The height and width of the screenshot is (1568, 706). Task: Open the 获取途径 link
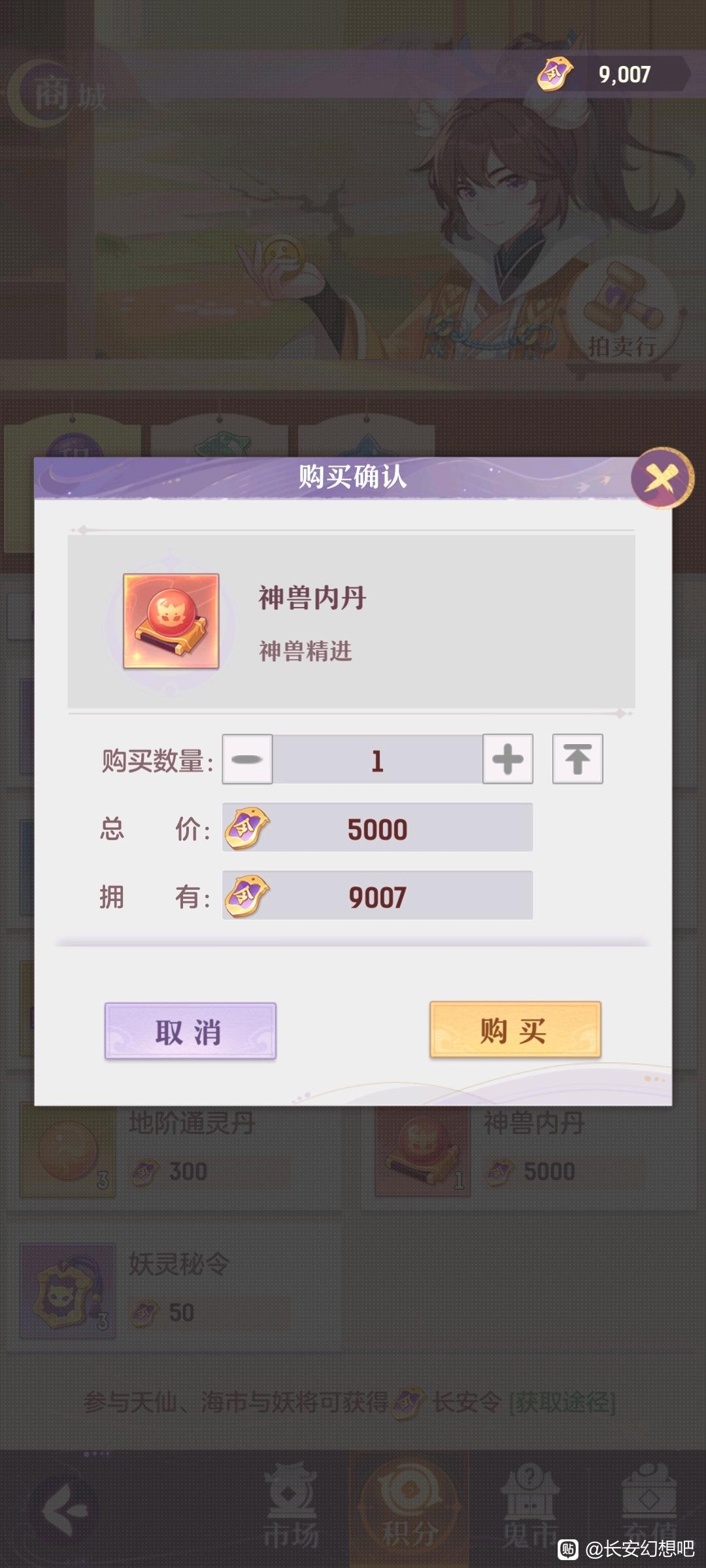click(563, 1402)
